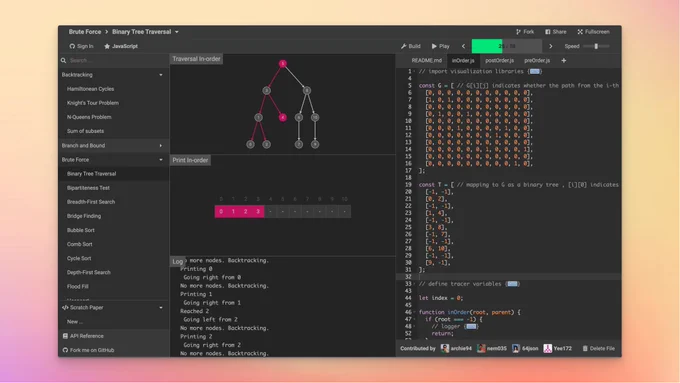Image resolution: width=680 pixels, height=383 pixels.
Task: Play the visualization
Action: (441, 46)
